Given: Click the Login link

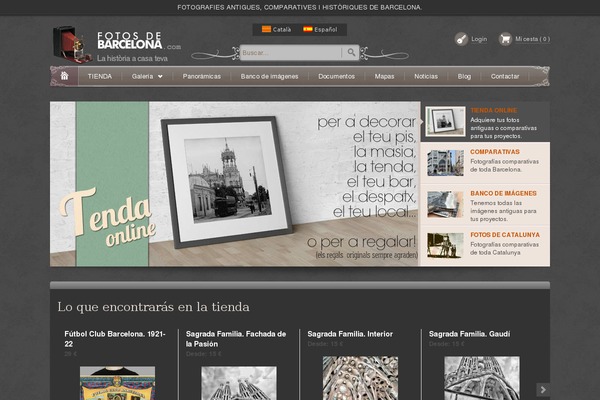Looking at the screenshot, I should tap(479, 39).
